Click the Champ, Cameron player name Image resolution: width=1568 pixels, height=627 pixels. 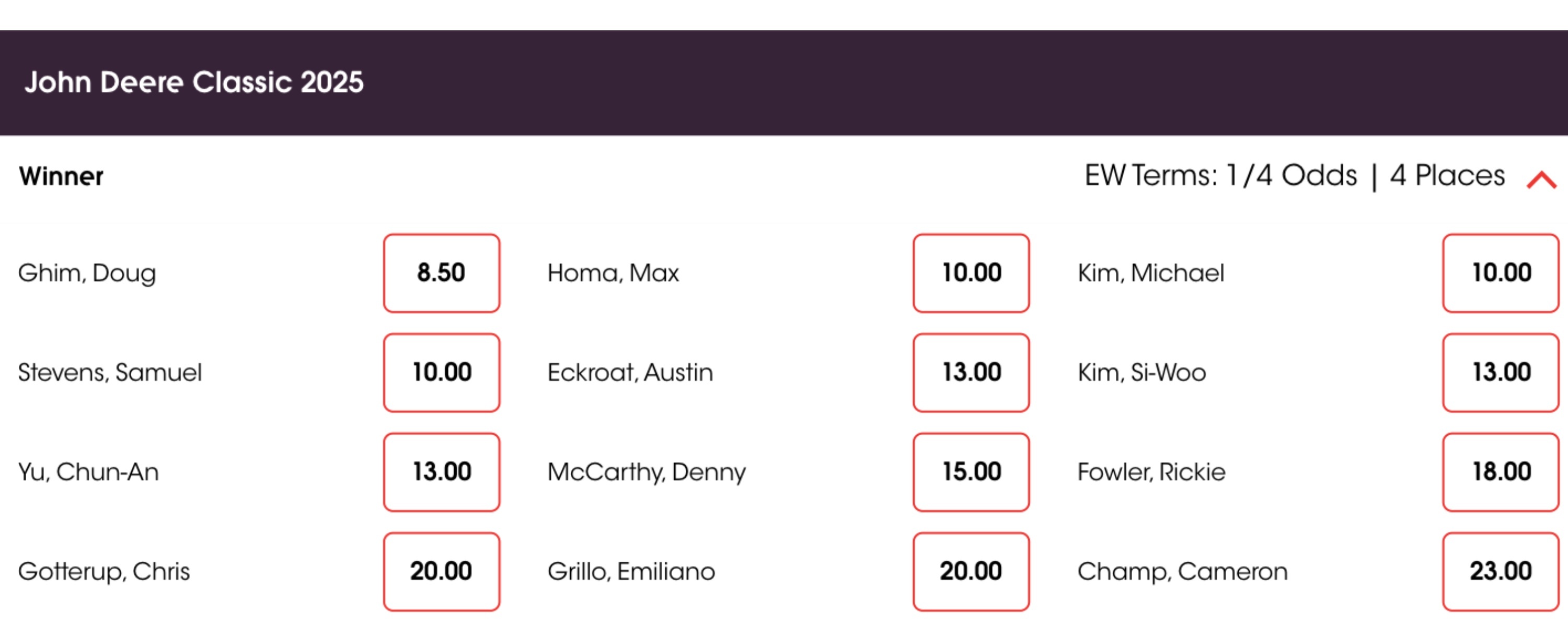(x=1182, y=571)
